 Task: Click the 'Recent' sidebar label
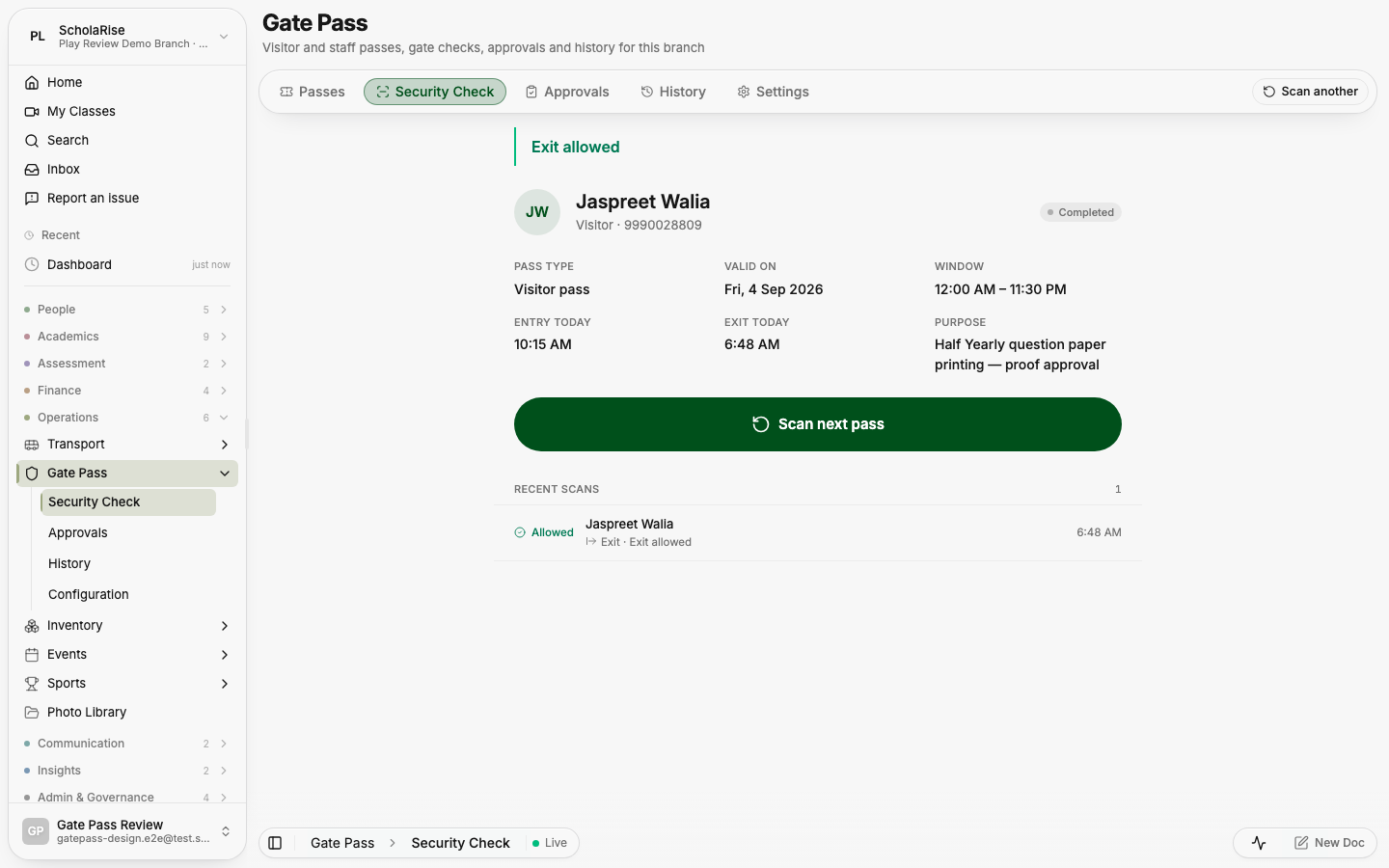point(61,235)
